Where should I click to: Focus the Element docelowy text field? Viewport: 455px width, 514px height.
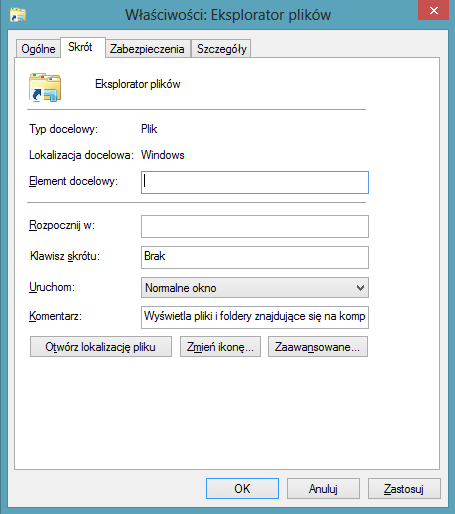coord(255,182)
